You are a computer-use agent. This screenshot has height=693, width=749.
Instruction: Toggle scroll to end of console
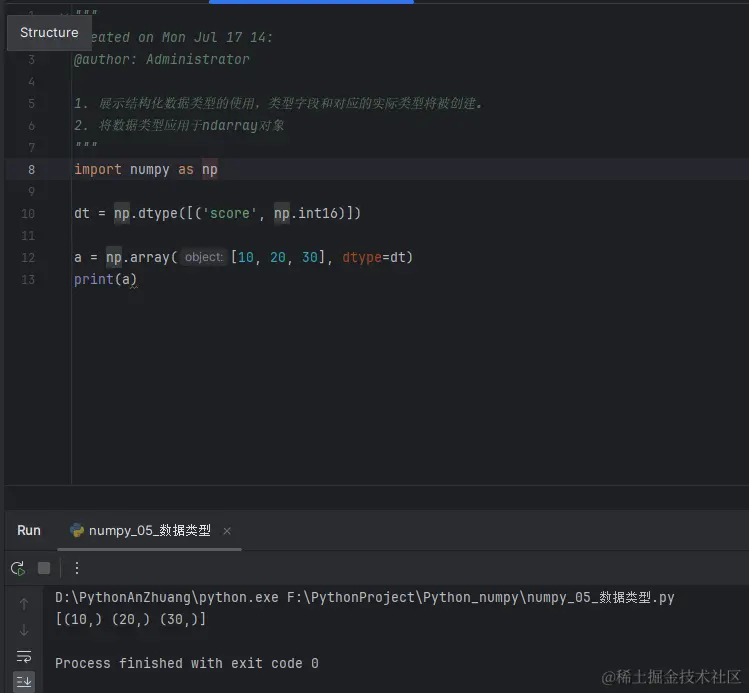point(24,682)
